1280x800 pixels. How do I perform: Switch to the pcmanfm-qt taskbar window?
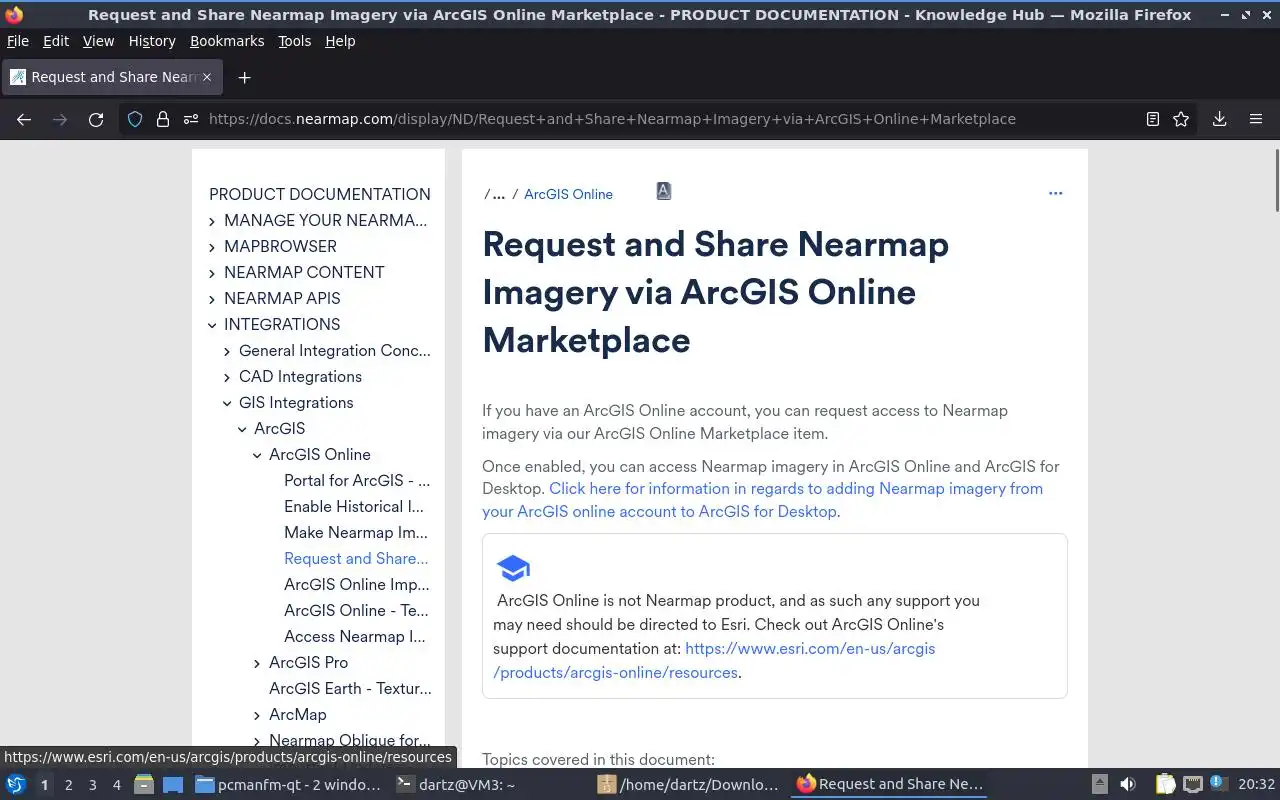pos(288,784)
